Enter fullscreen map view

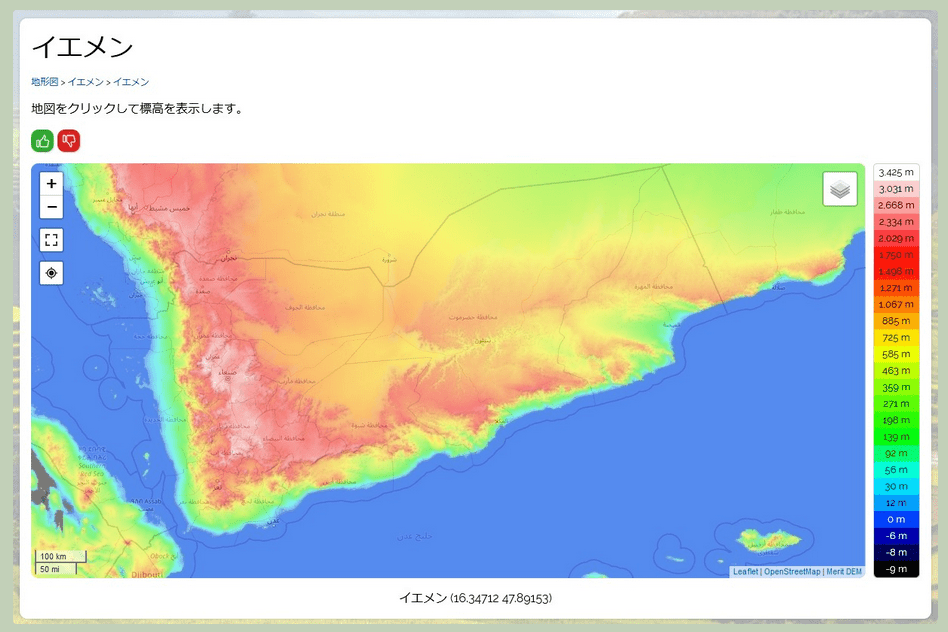click(x=52, y=240)
